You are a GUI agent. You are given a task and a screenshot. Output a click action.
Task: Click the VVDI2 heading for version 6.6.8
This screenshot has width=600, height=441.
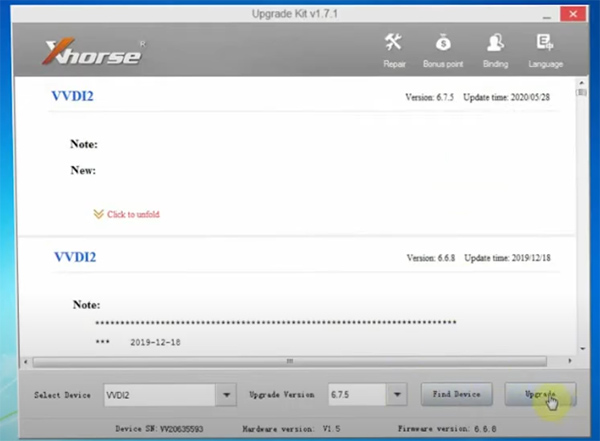click(75, 257)
